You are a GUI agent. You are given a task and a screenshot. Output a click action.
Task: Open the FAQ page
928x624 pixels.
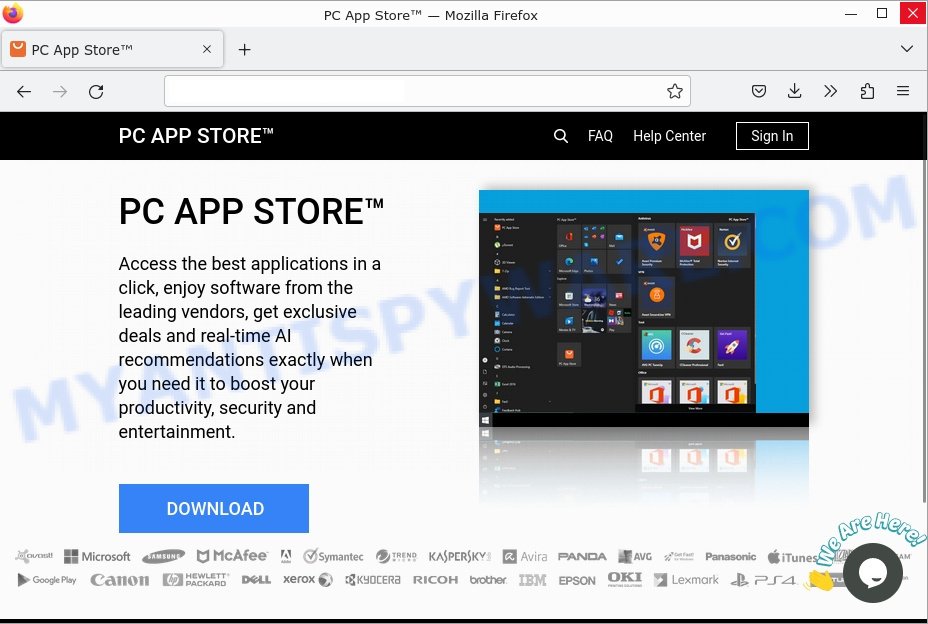coord(600,136)
